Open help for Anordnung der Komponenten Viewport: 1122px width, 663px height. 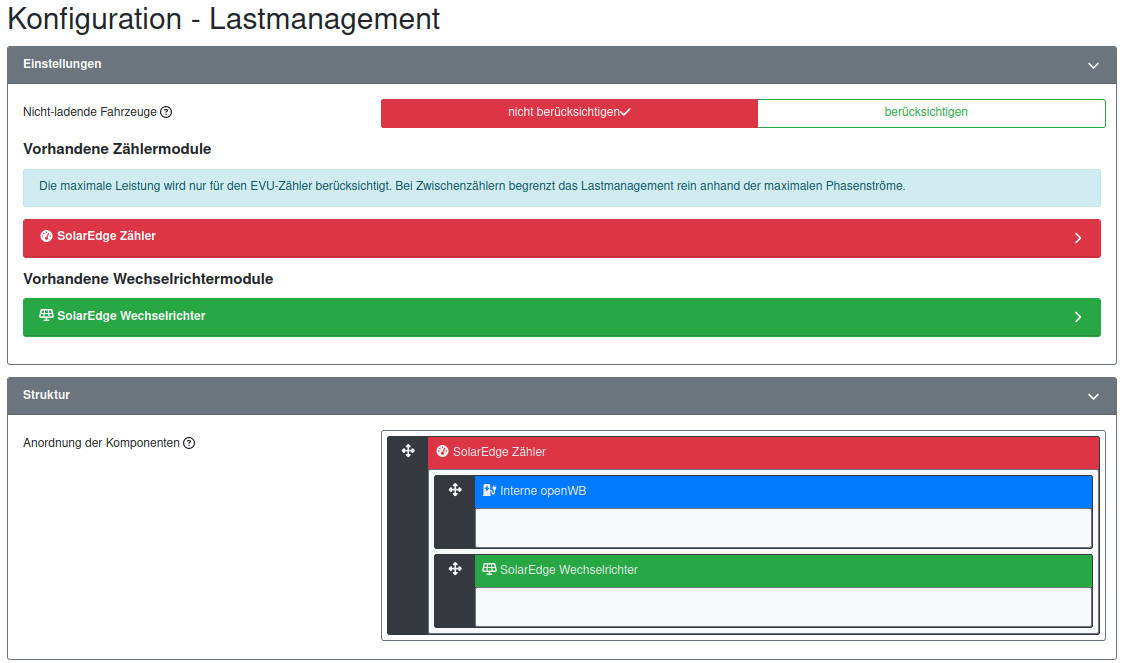click(x=189, y=443)
